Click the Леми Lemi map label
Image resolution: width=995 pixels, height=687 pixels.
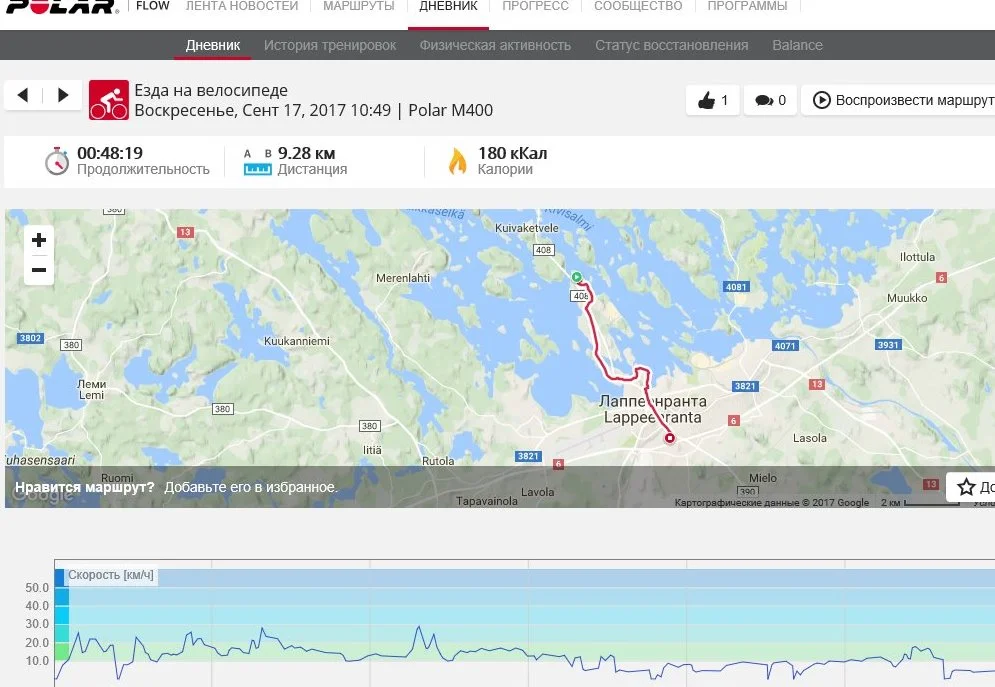[91, 389]
